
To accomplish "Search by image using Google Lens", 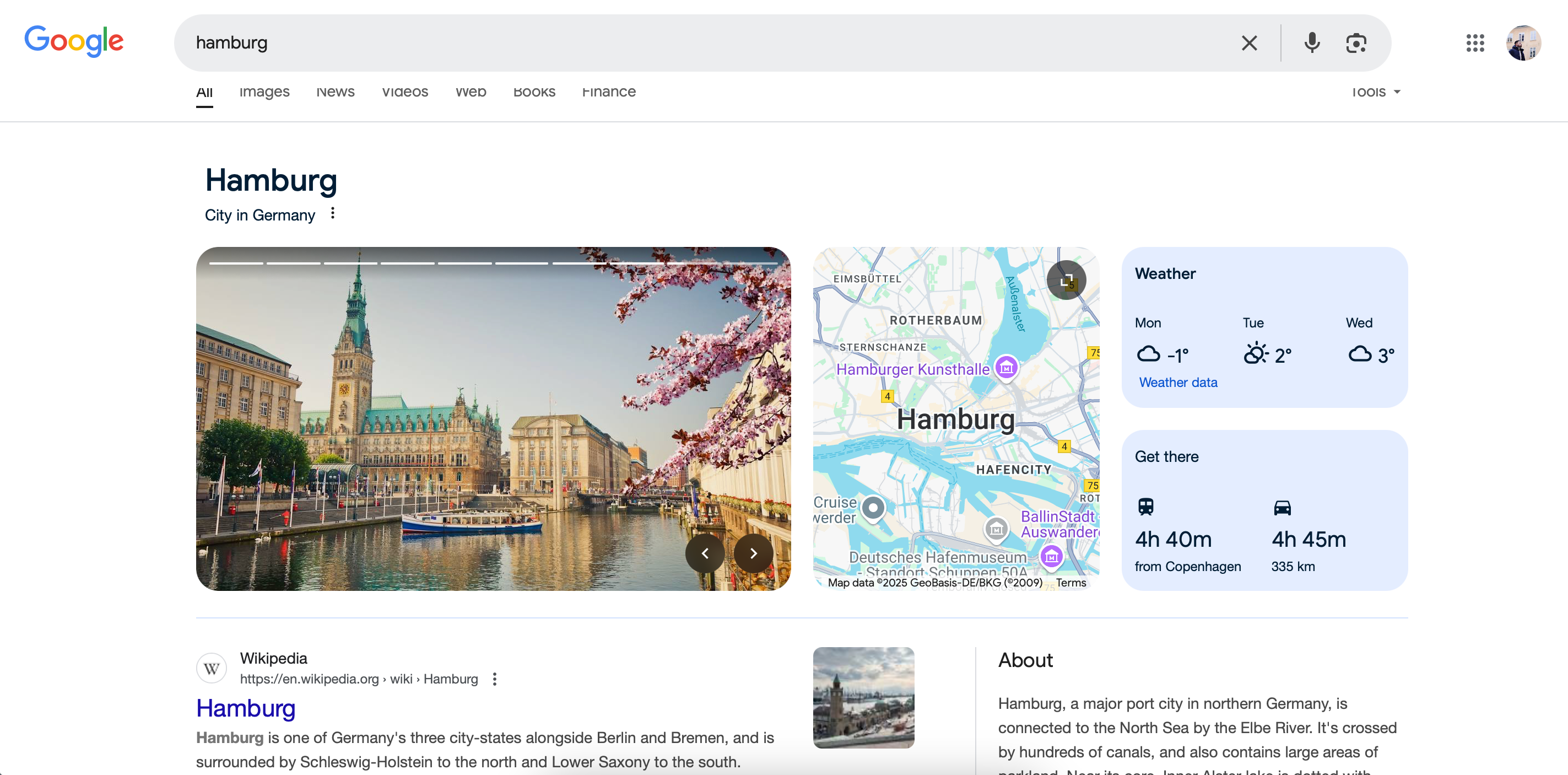I will (x=1356, y=42).
